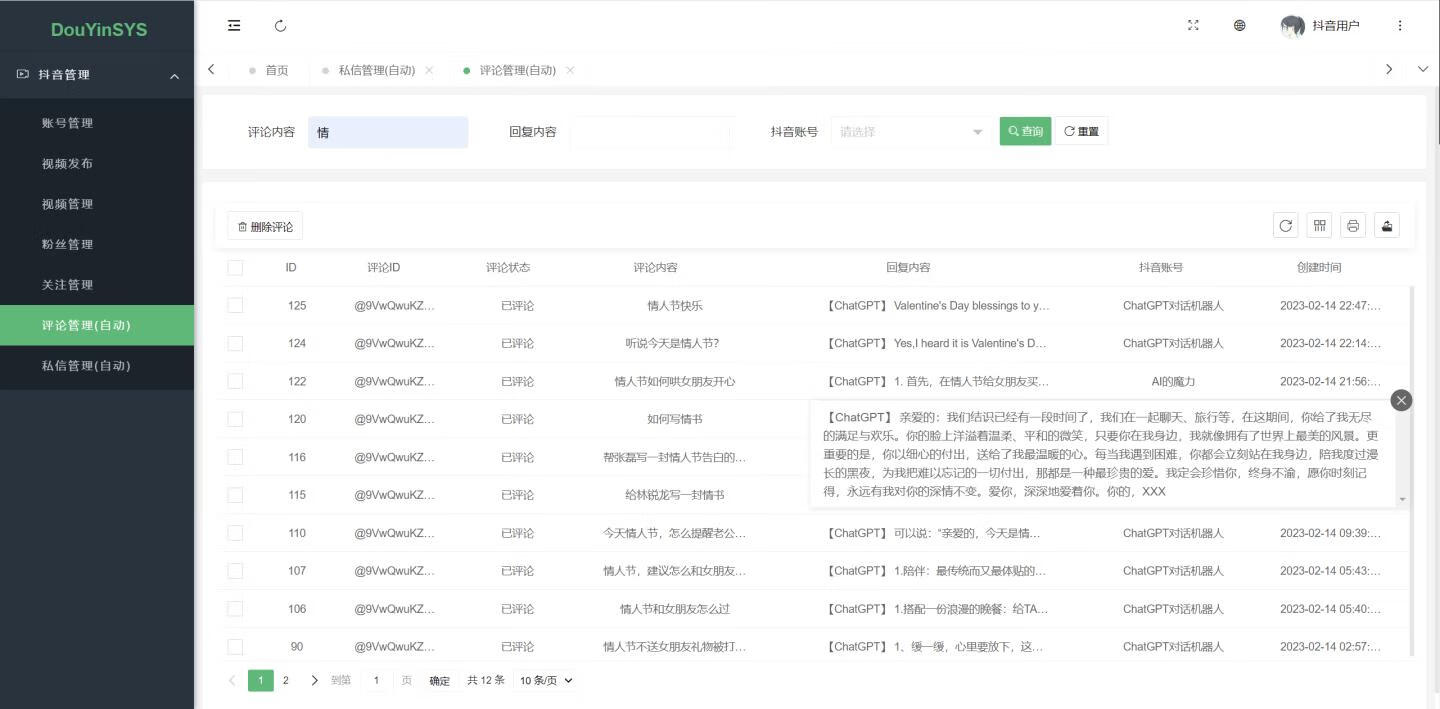The height and width of the screenshot is (709, 1440).
Task: Refresh the comment table data
Action: pos(1285,225)
